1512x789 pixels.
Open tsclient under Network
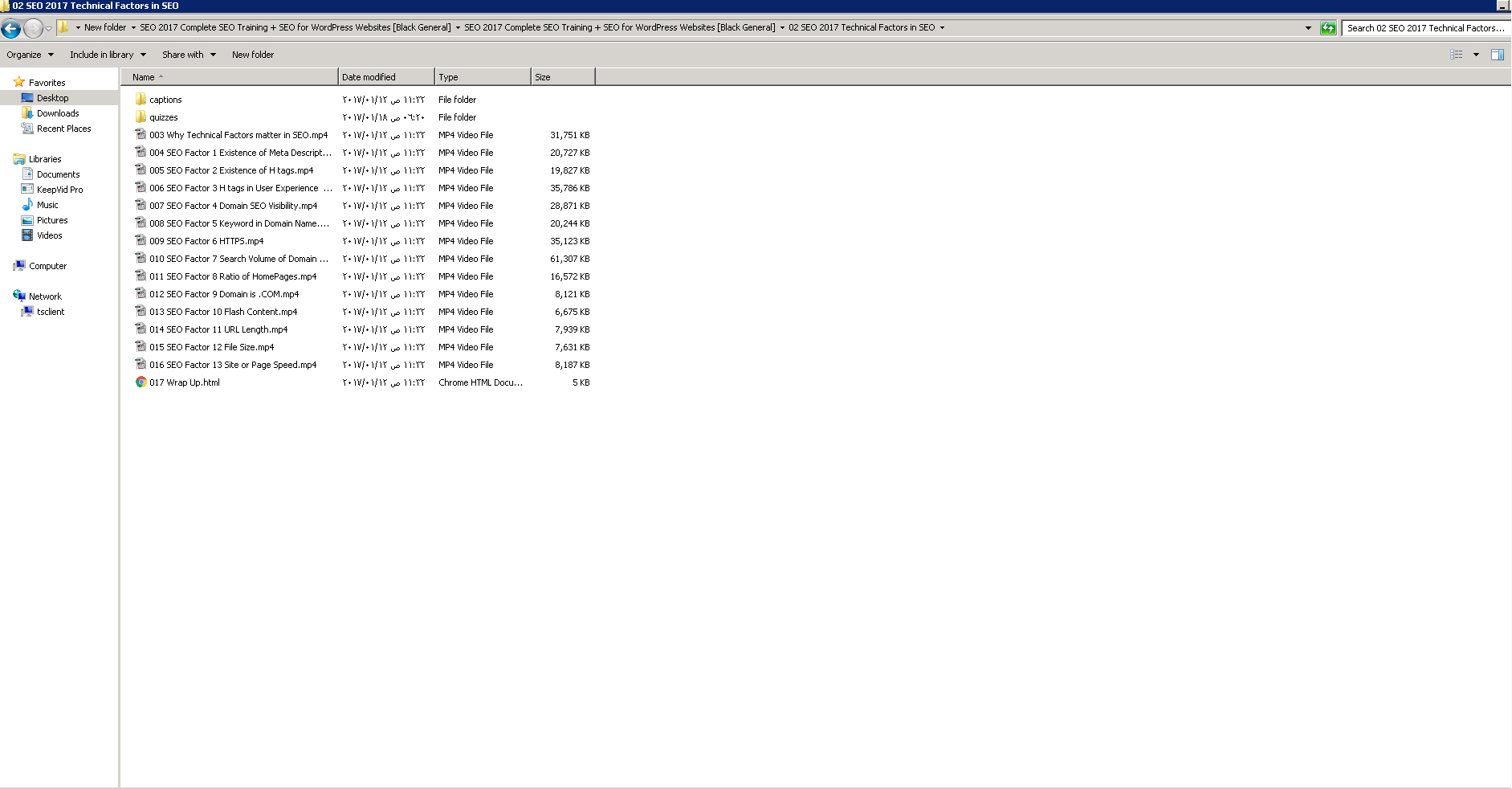[51, 312]
